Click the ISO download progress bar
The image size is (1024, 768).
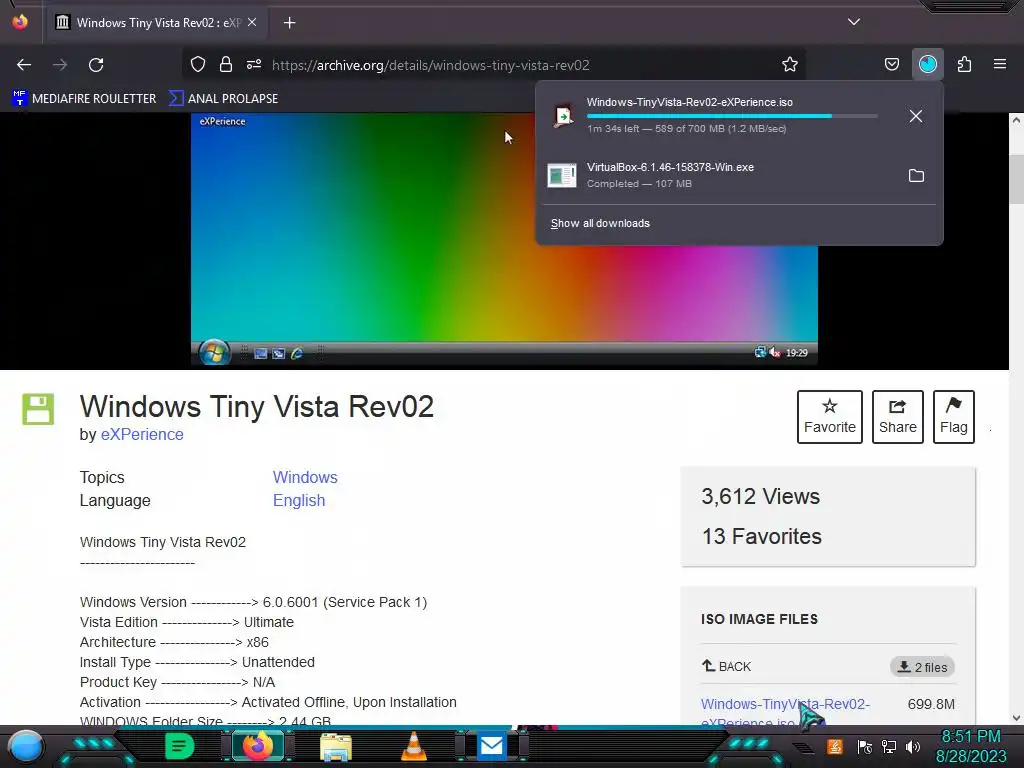click(x=732, y=116)
